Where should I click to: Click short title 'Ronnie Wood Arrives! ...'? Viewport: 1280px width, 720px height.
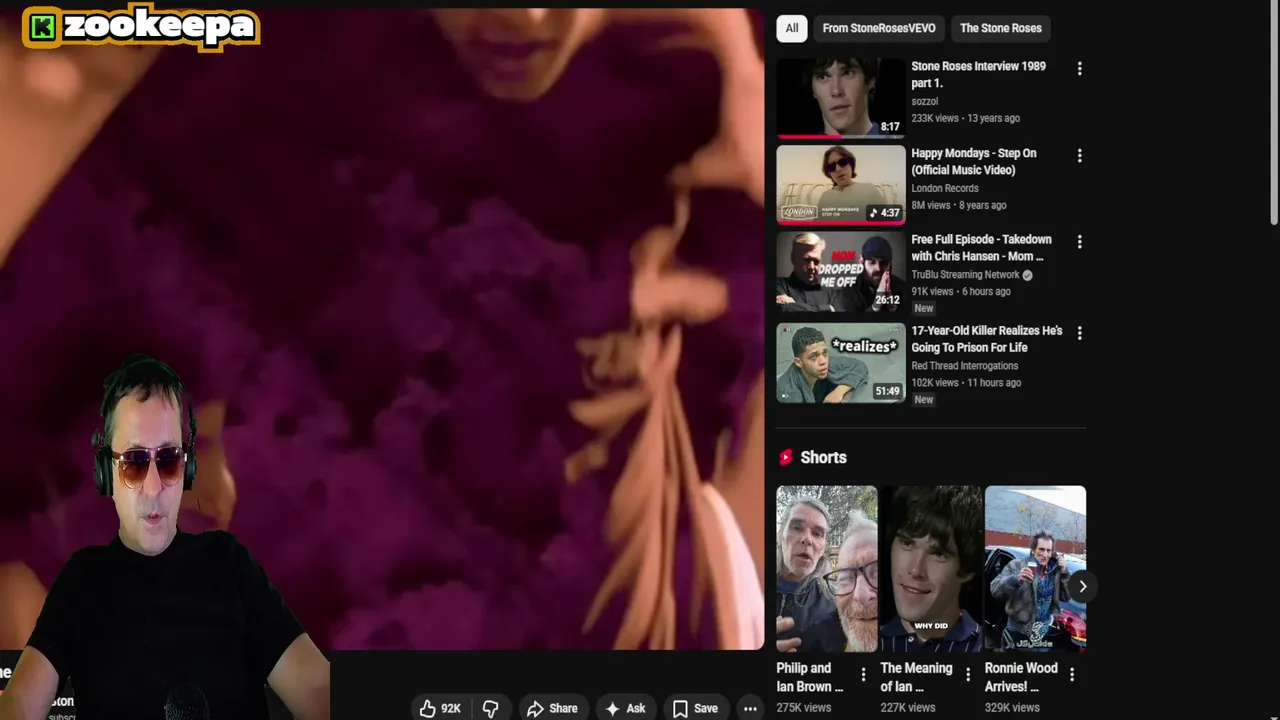click(1020, 677)
